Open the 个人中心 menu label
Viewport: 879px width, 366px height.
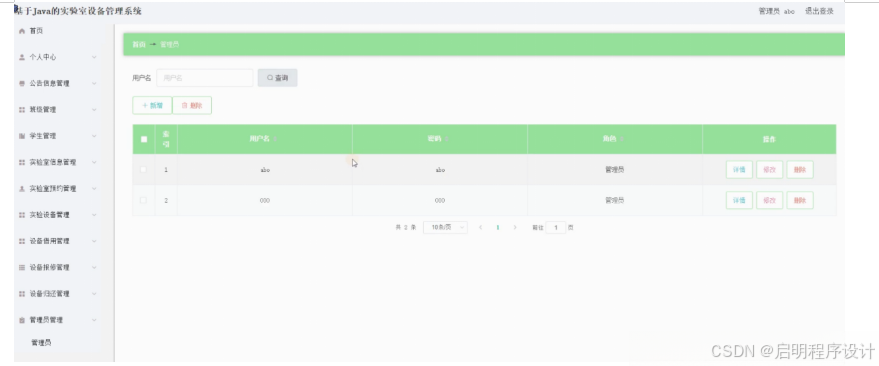[x=43, y=57]
